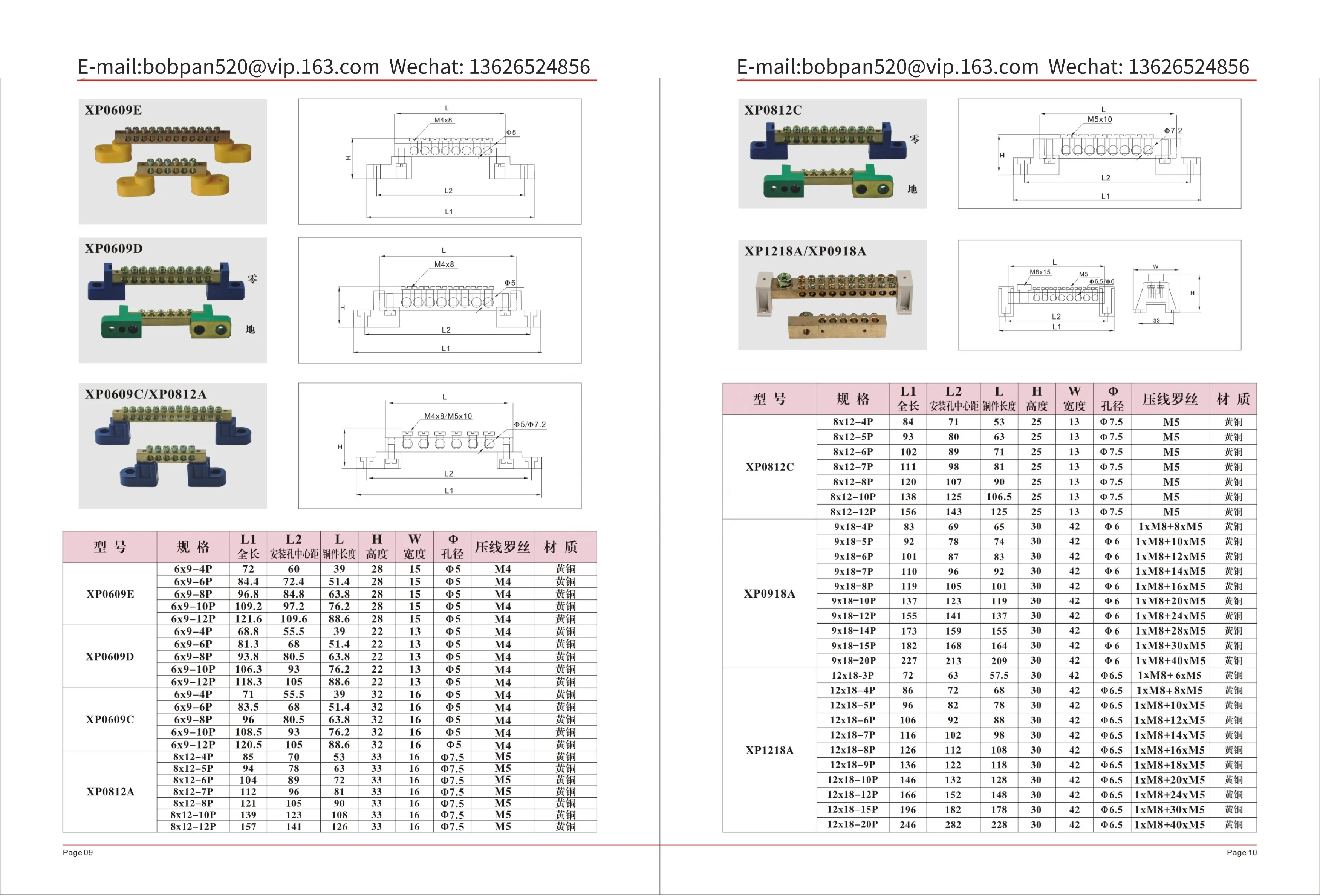Image resolution: width=1320 pixels, height=896 pixels.
Task: Open the XP0609C/XP0812A product photo
Action: 173,446
